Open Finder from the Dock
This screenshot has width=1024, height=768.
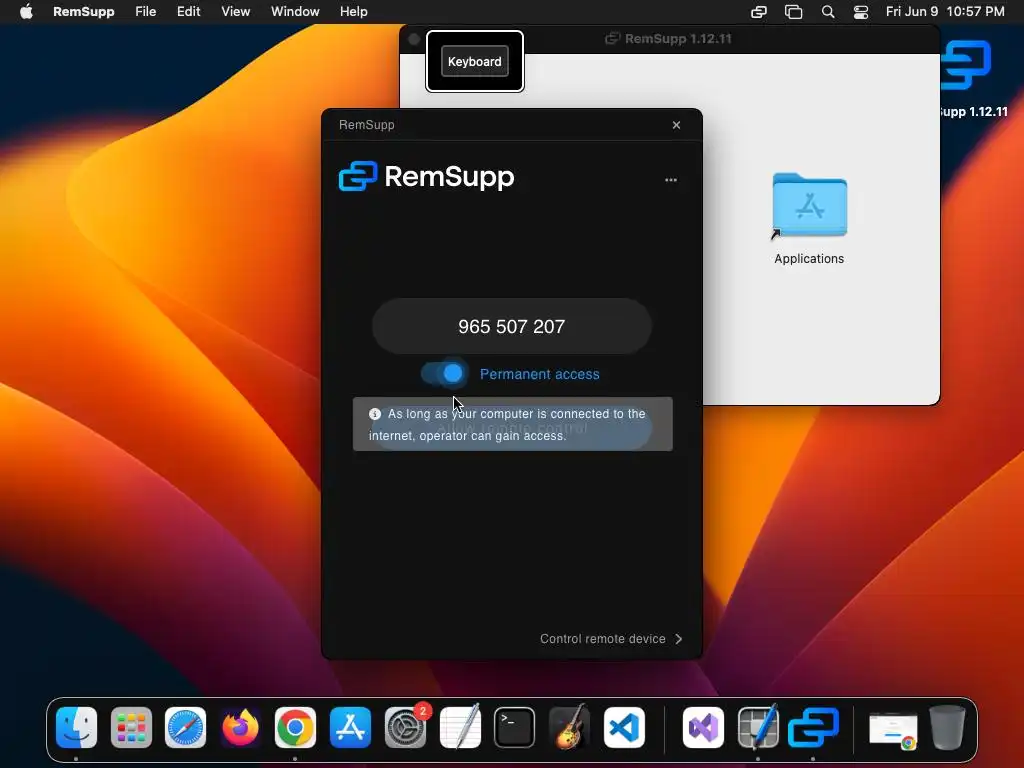76,728
